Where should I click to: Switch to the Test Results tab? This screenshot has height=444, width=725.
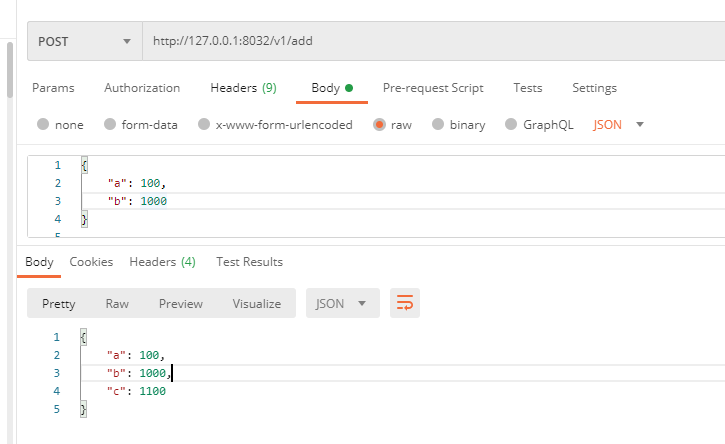click(x=249, y=262)
